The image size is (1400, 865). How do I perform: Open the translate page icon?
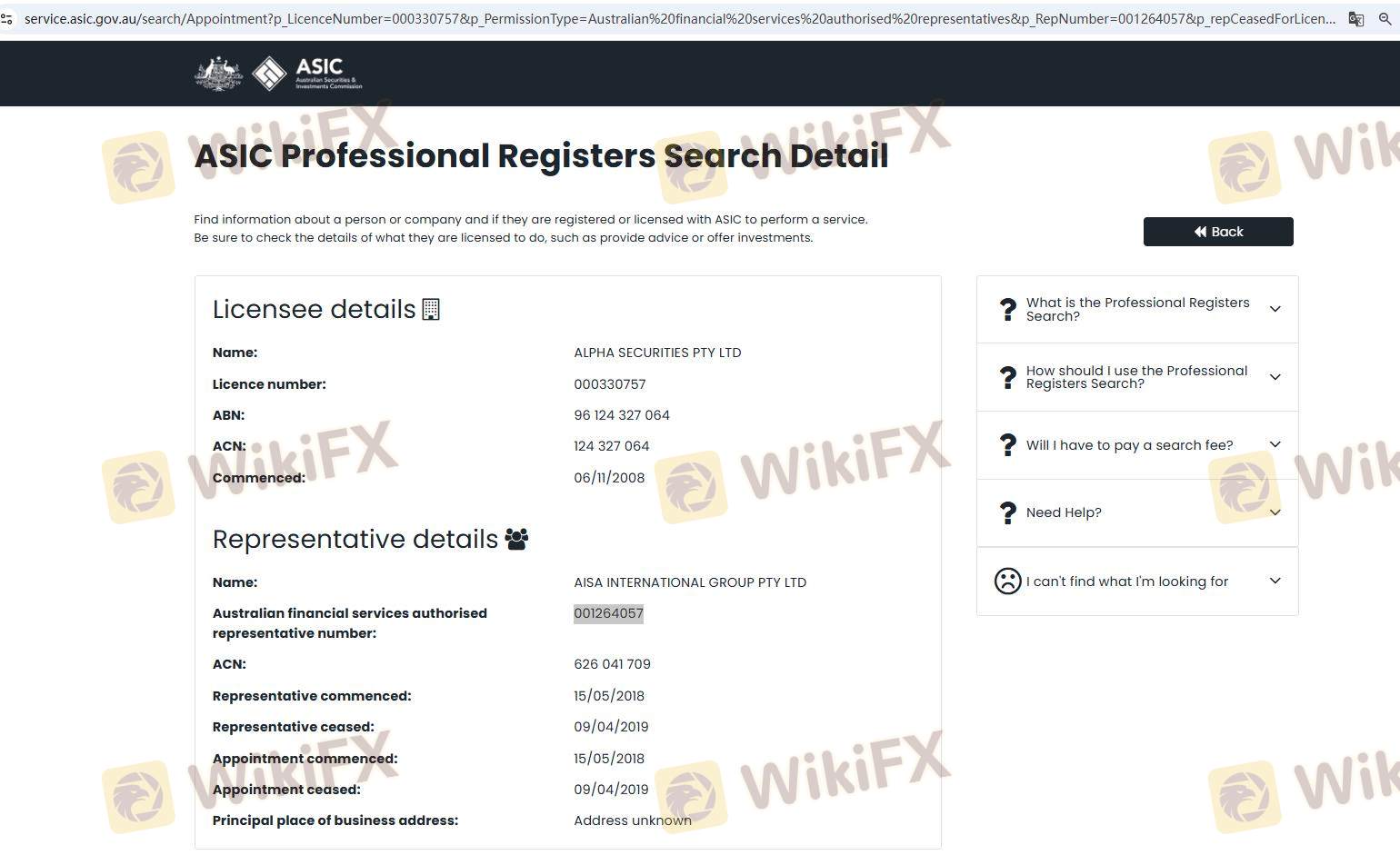[1355, 18]
